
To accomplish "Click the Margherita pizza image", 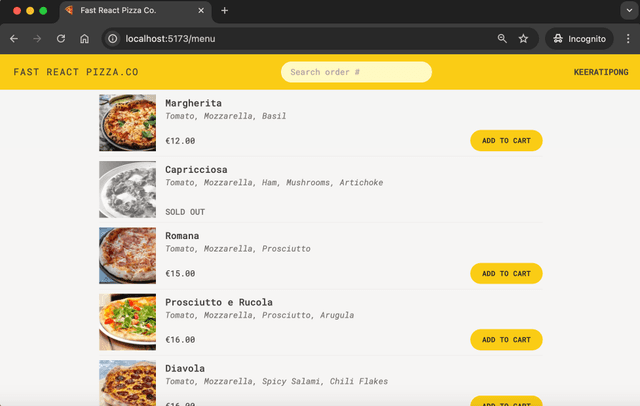I will click(127, 123).
